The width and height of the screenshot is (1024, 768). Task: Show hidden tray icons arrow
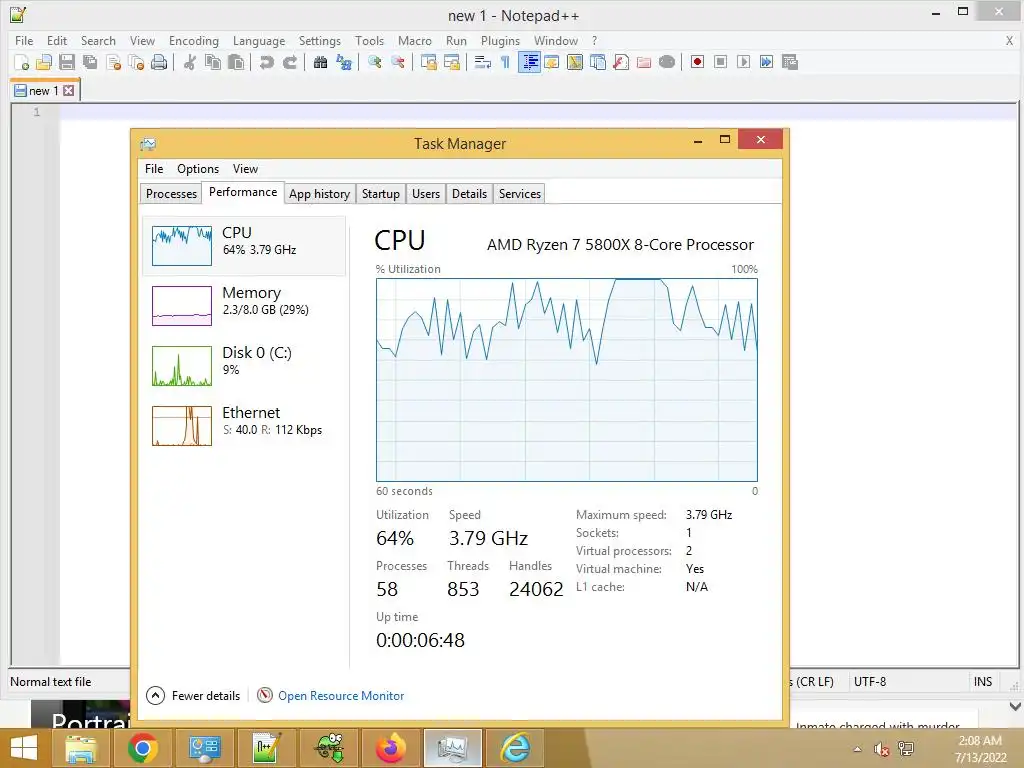tap(857, 749)
